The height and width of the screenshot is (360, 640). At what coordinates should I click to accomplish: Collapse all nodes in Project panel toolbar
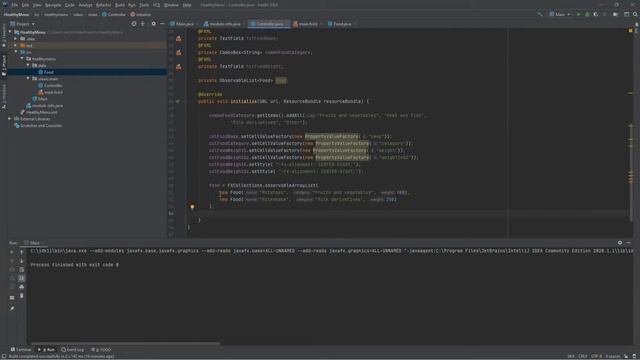[x=143, y=24]
